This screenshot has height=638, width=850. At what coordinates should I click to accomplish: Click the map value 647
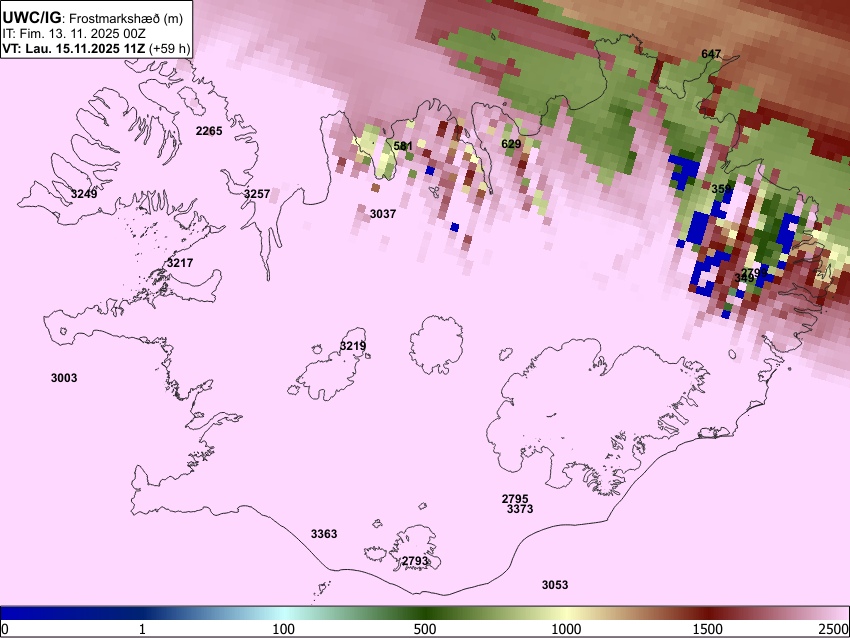[x=711, y=54]
